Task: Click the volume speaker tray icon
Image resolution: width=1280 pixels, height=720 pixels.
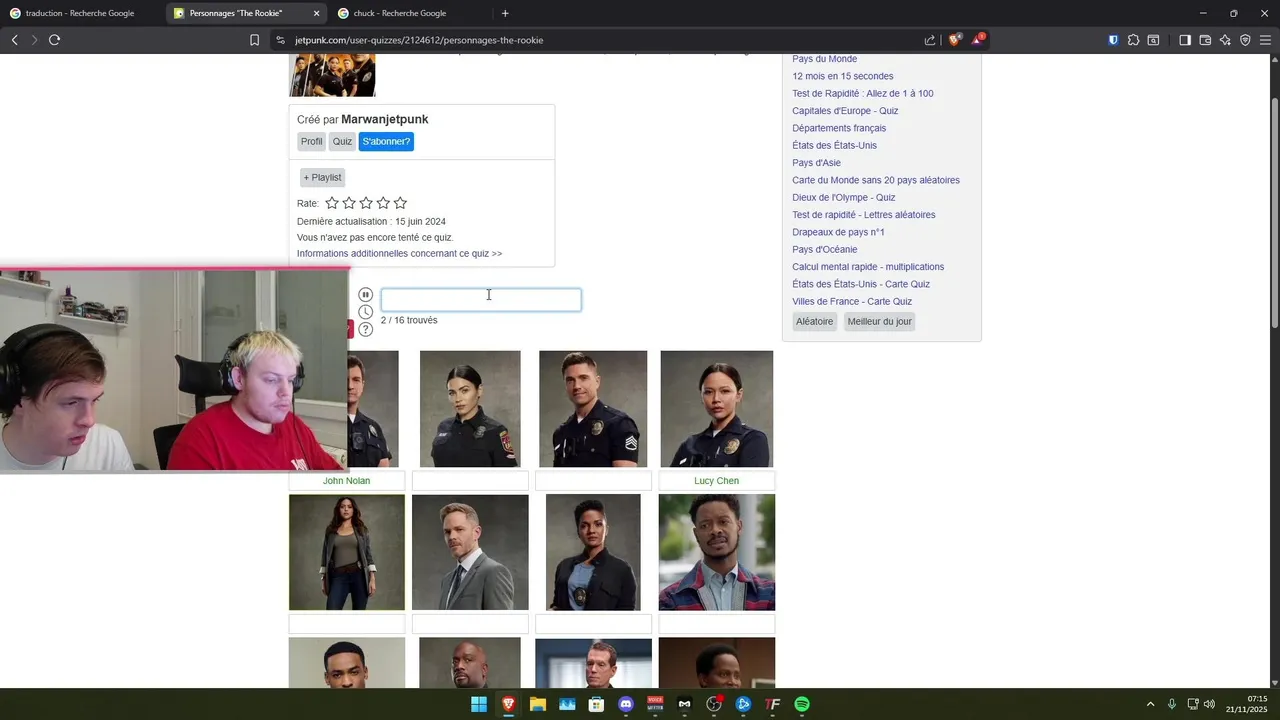Action: coord(1209,704)
